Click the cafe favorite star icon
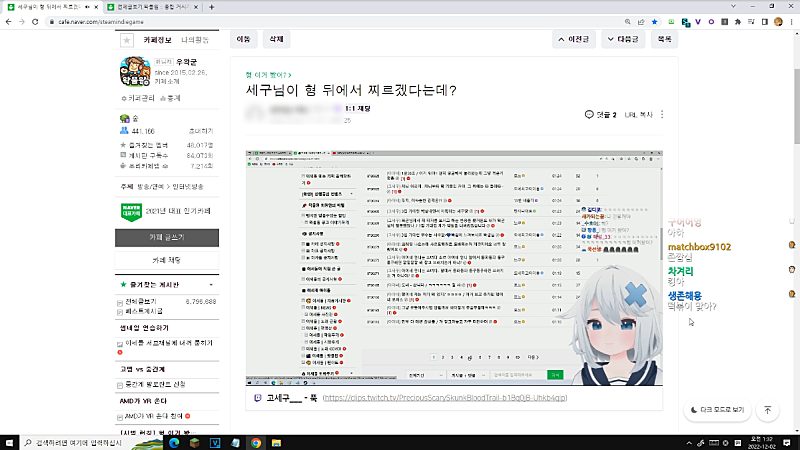800x450 pixels. [x=126, y=41]
